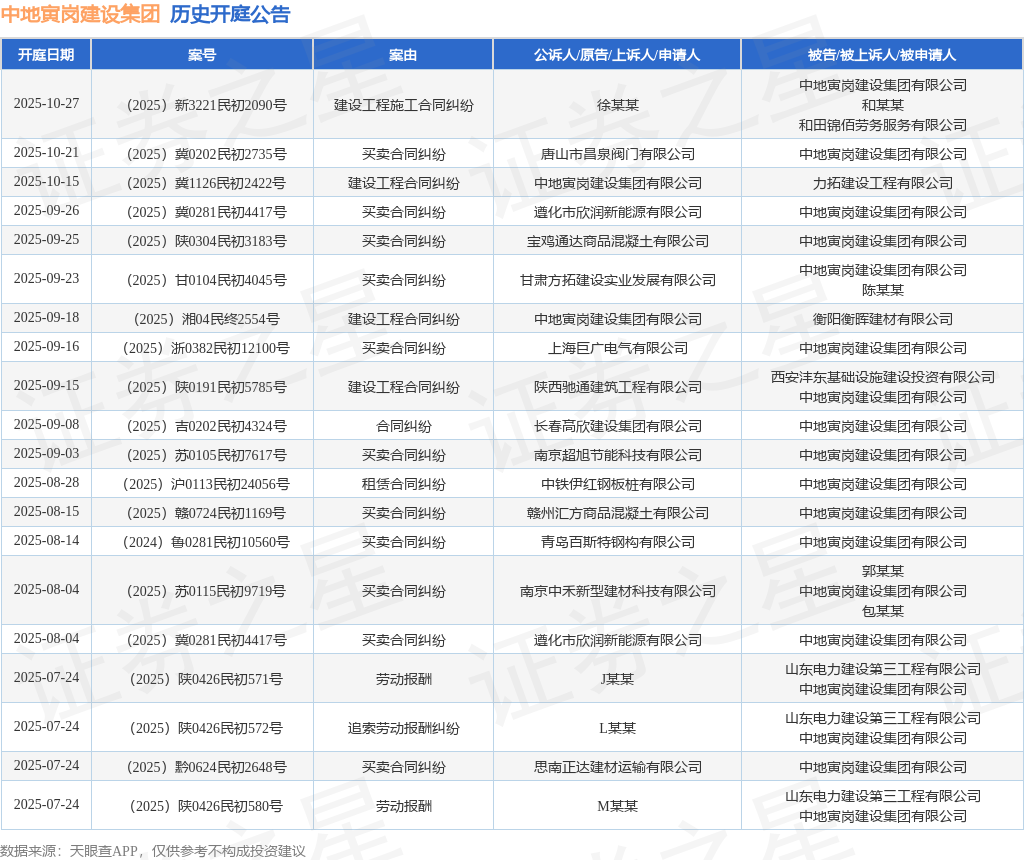Click the 被告/被上诉人/被申请人 column header

click(882, 55)
